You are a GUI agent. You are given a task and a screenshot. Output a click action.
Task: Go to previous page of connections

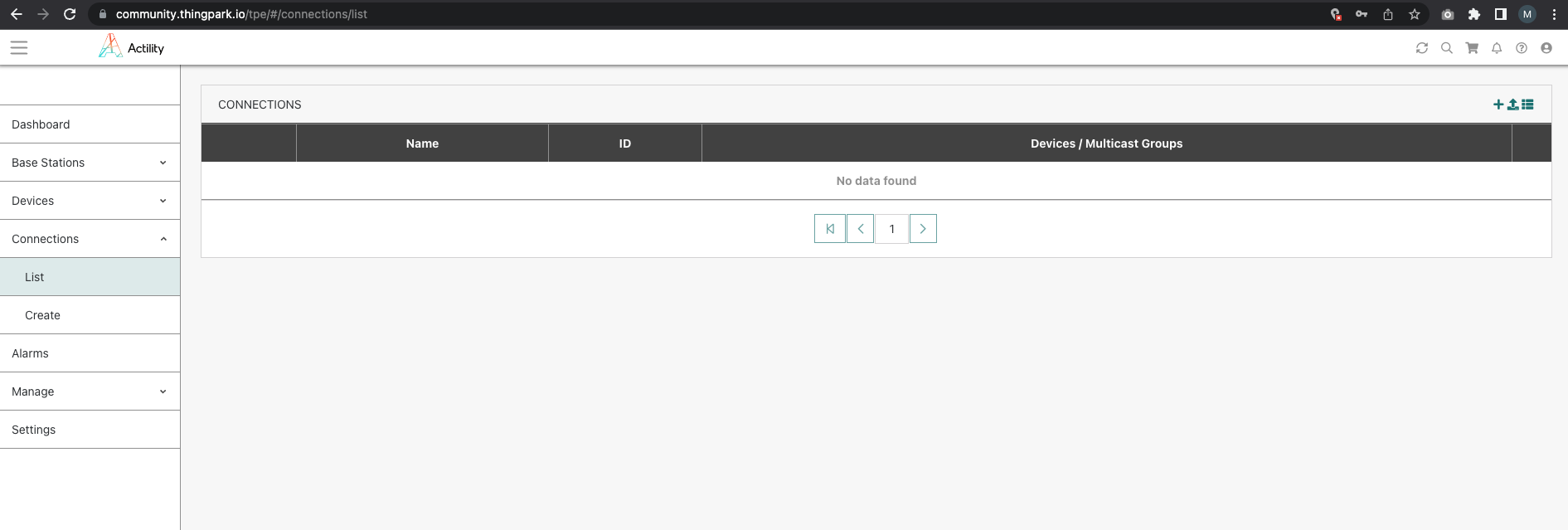[x=861, y=229]
